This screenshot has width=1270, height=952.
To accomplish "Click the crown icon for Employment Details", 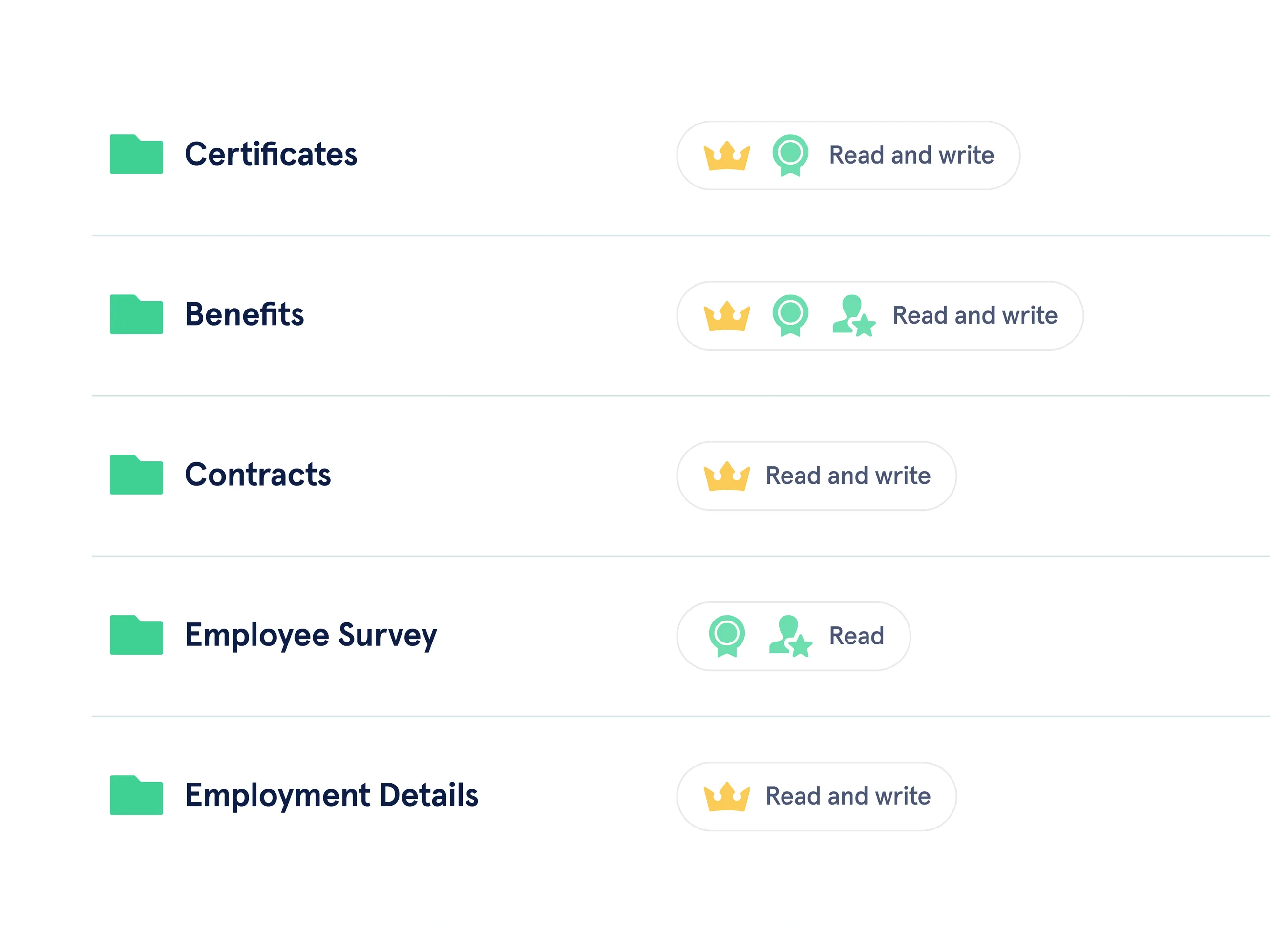I will point(727,796).
